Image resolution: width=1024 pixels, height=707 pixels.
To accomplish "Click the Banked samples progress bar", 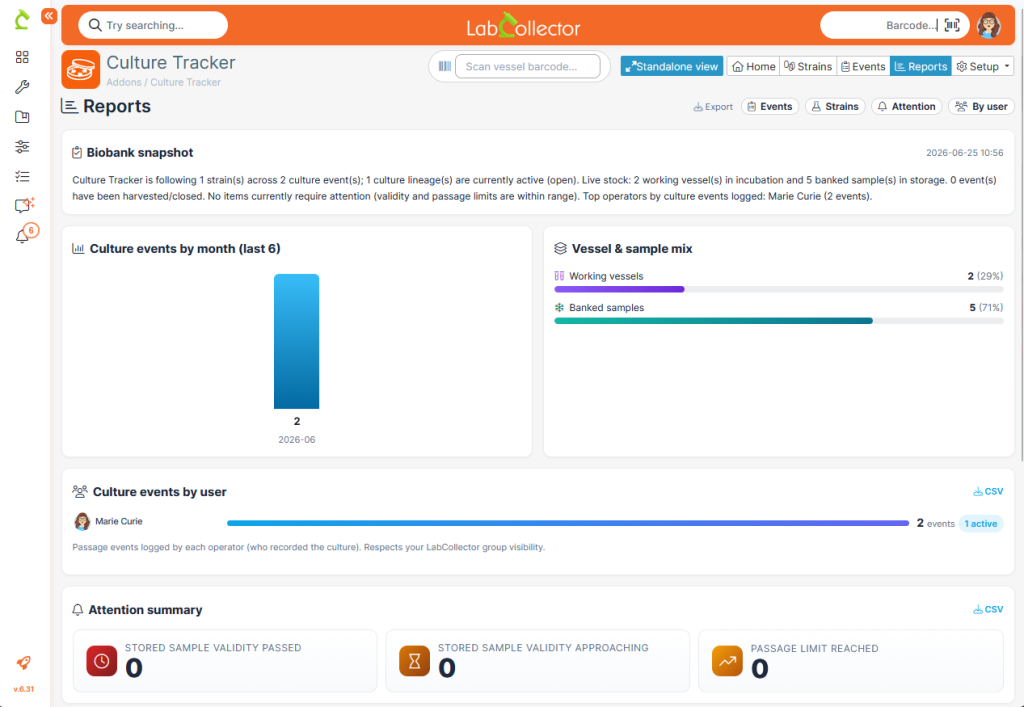I will pos(778,321).
